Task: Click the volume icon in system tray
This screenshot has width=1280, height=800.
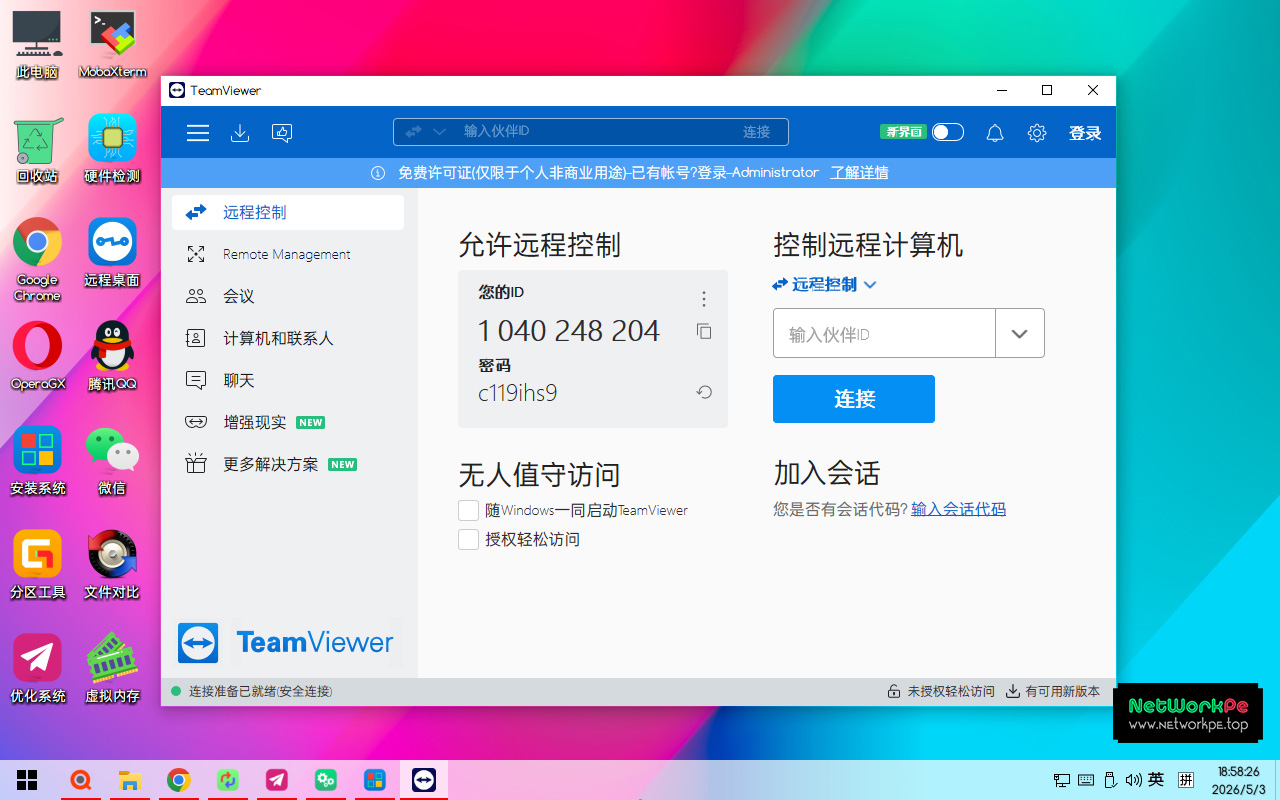Action: tap(1133, 780)
